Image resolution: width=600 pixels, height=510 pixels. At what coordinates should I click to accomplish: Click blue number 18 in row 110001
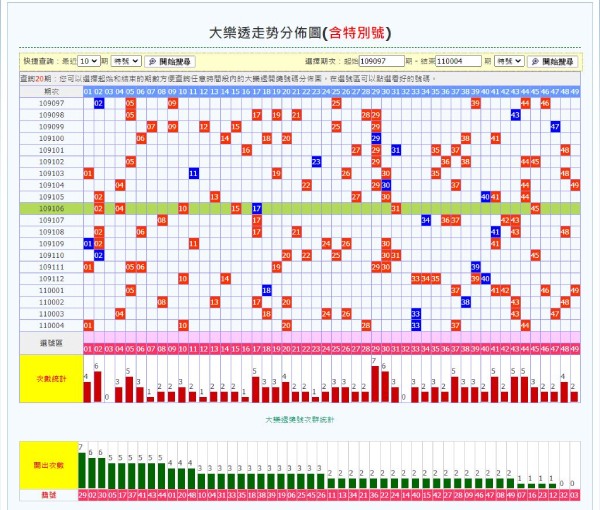click(x=267, y=290)
